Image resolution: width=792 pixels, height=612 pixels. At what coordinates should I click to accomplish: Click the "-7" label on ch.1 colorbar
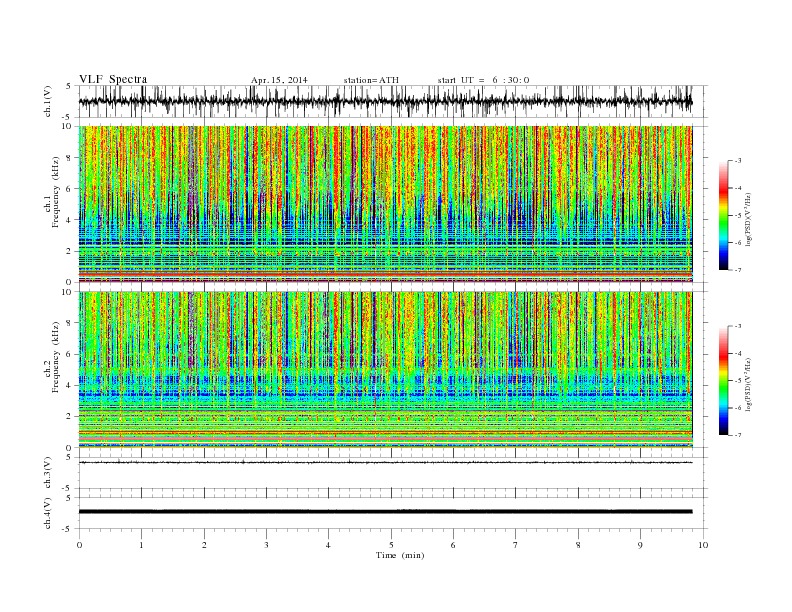pyautogui.click(x=737, y=270)
